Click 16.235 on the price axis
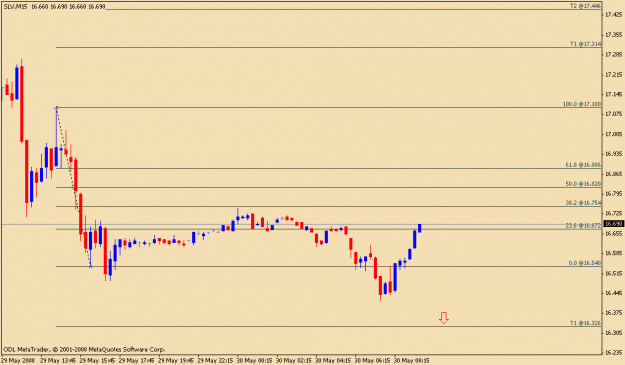Viewport: 625px width, 365px height. pyautogui.click(x=614, y=352)
